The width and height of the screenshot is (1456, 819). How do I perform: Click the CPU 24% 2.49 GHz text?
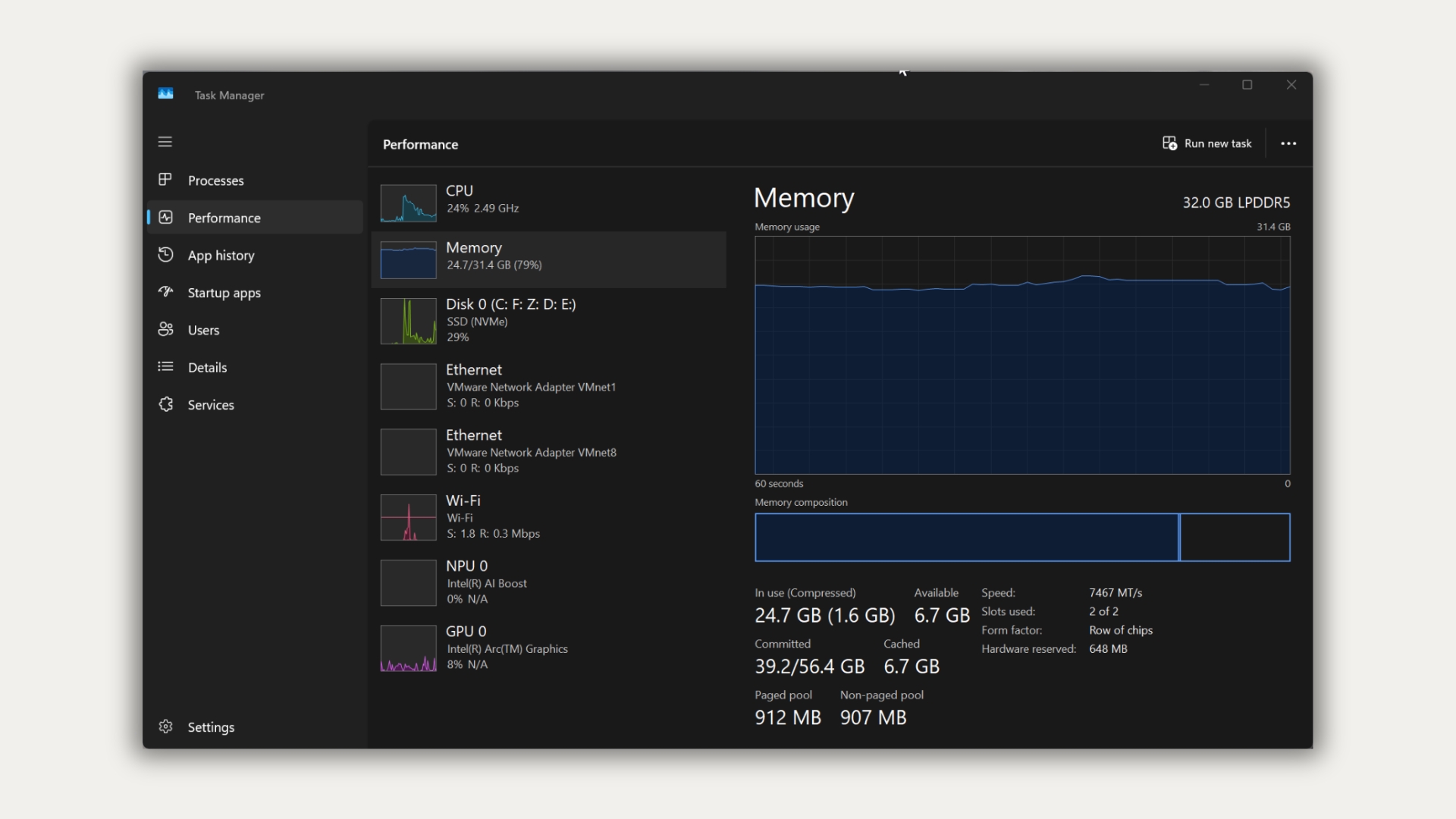tap(482, 208)
